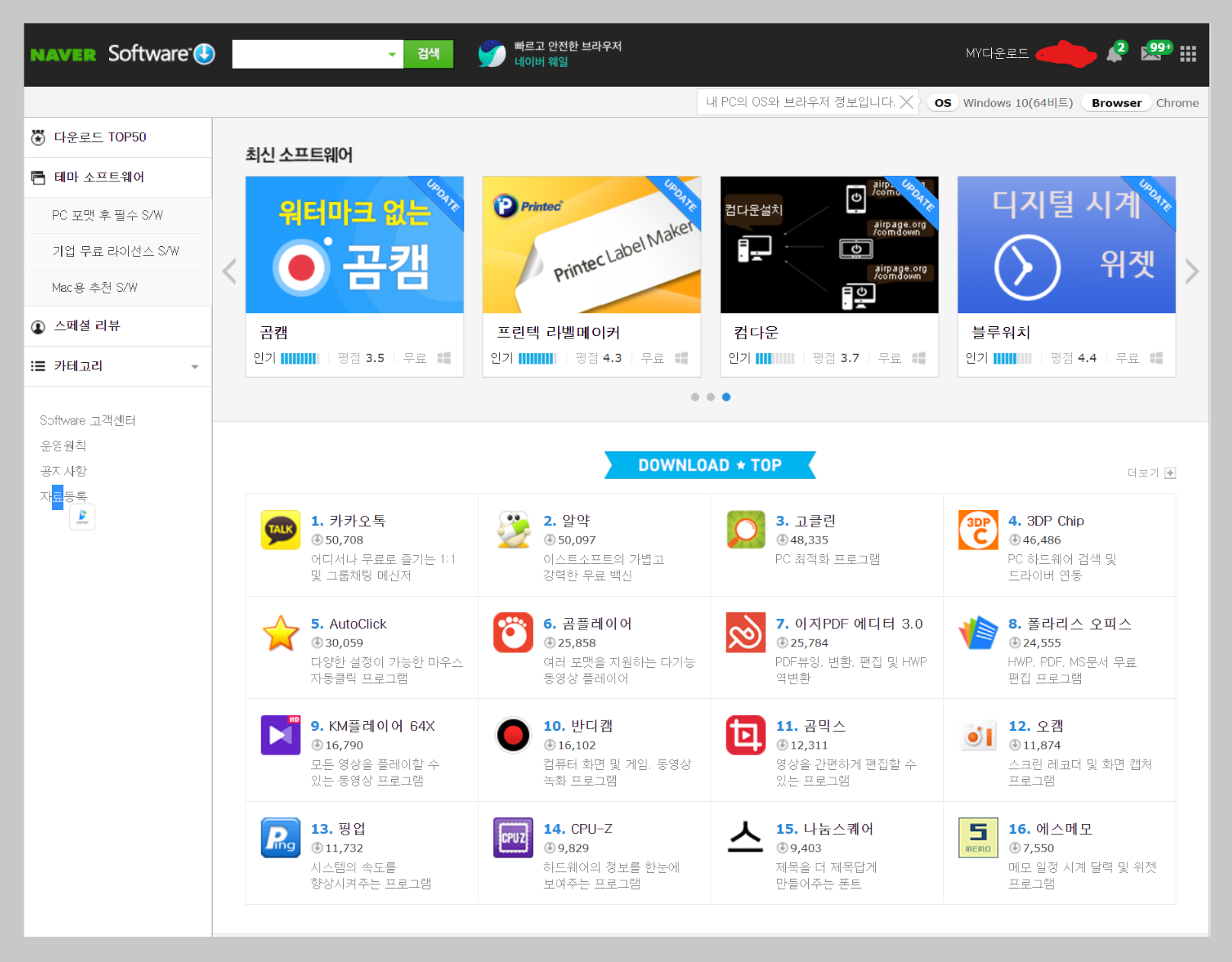Click the Browser label button
Screen dimensions: 1232x962
click(x=1117, y=103)
